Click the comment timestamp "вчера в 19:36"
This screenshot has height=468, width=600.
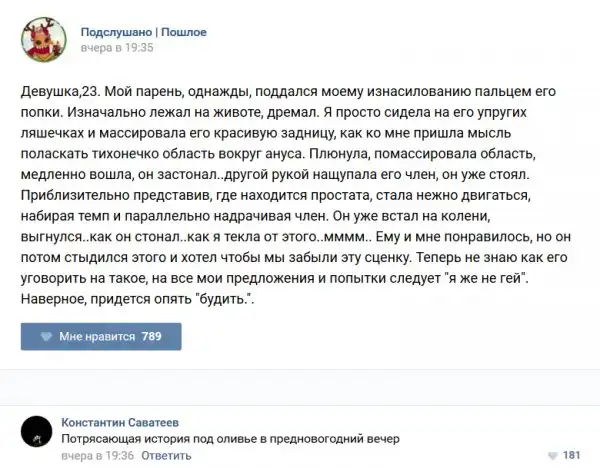(x=97, y=454)
